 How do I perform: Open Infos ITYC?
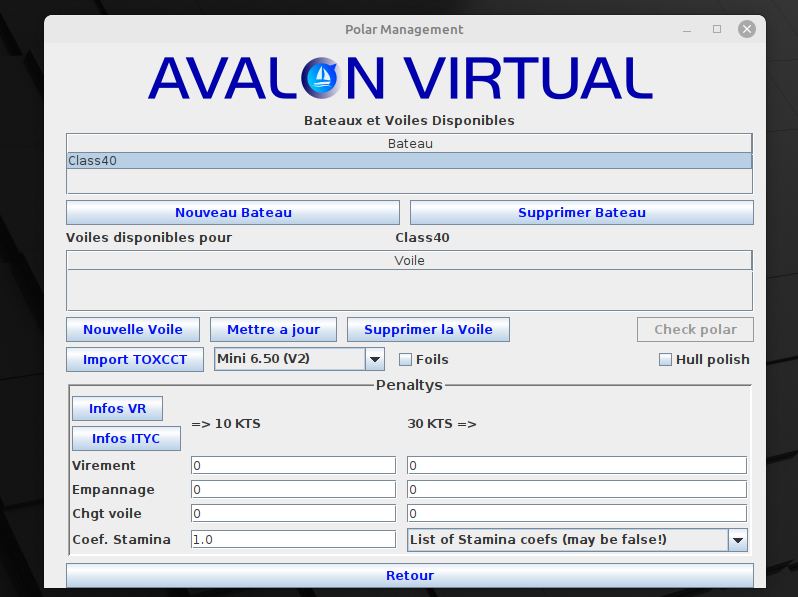pyautogui.click(x=126, y=439)
